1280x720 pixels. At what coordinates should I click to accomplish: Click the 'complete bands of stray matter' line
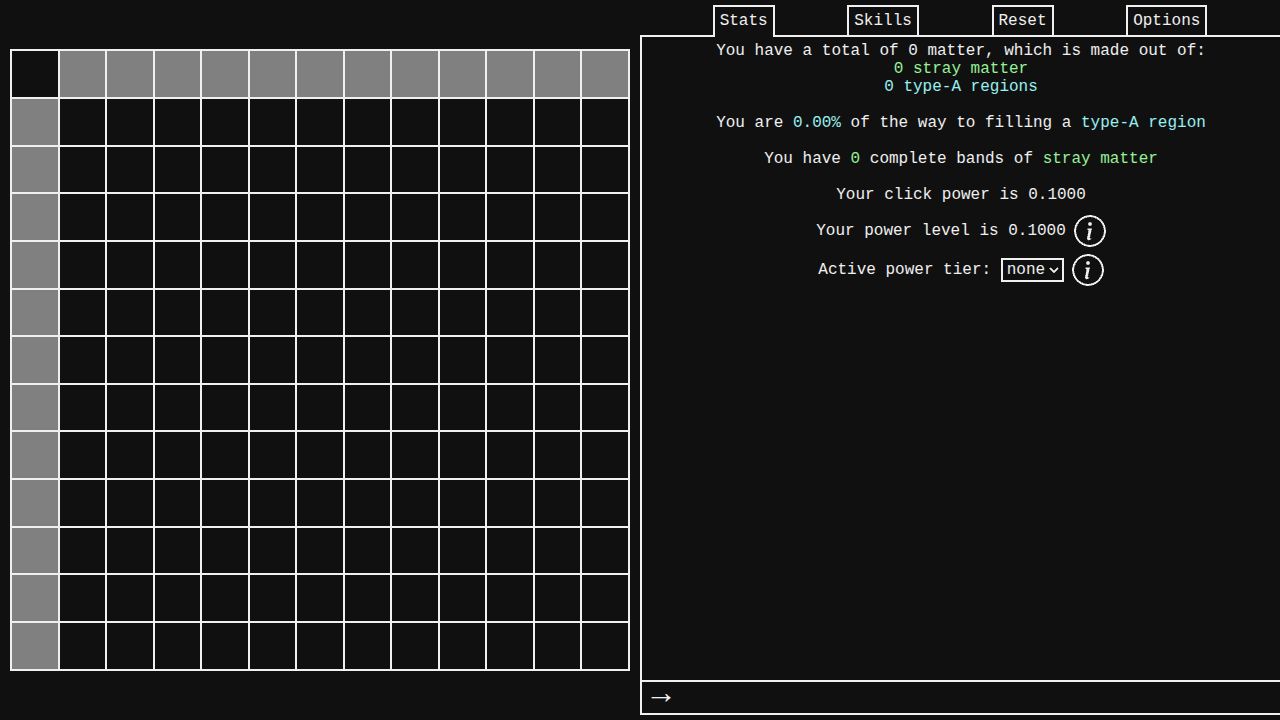click(x=961, y=158)
